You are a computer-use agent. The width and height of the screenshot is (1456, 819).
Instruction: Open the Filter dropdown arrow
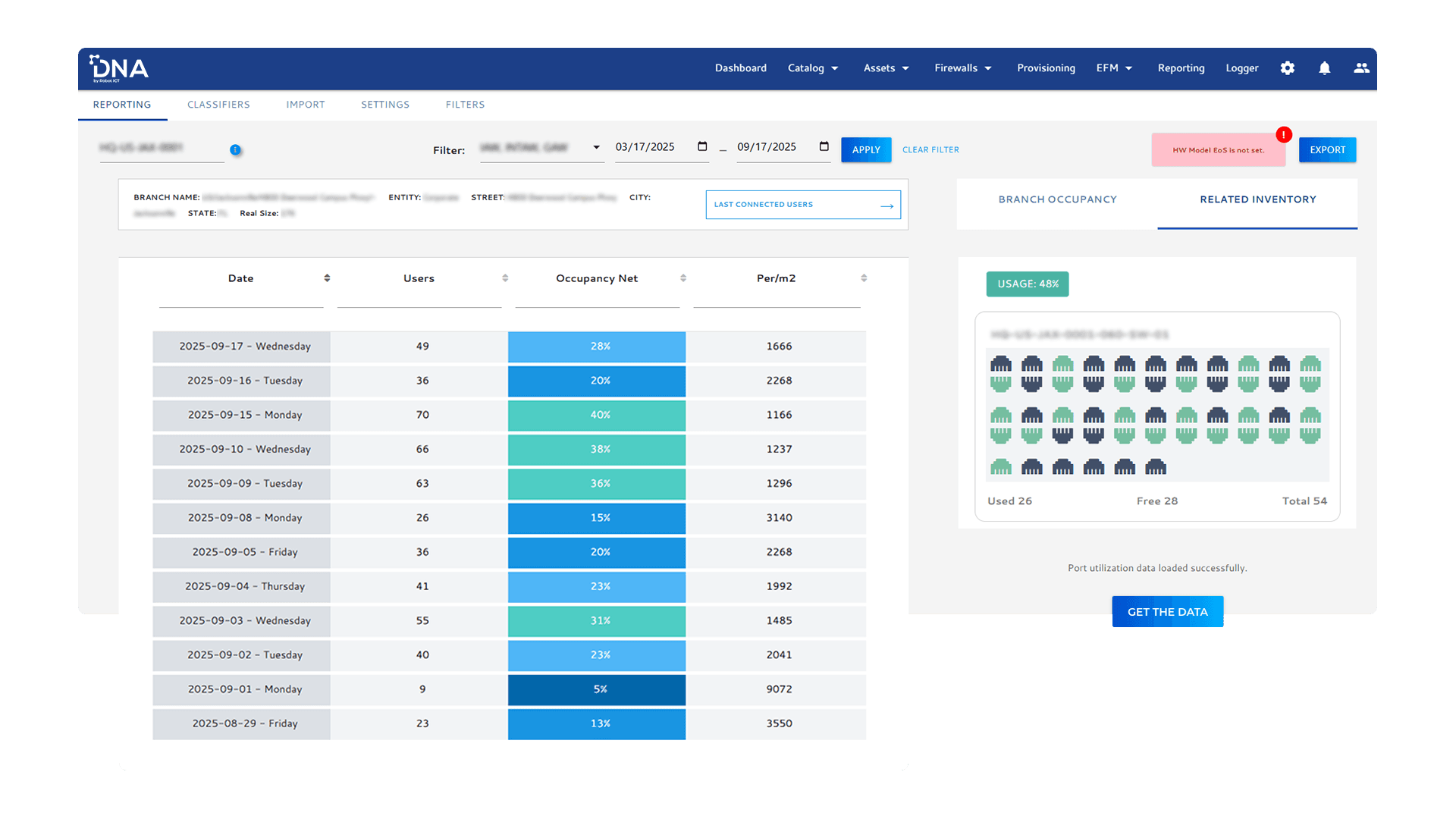(x=597, y=147)
